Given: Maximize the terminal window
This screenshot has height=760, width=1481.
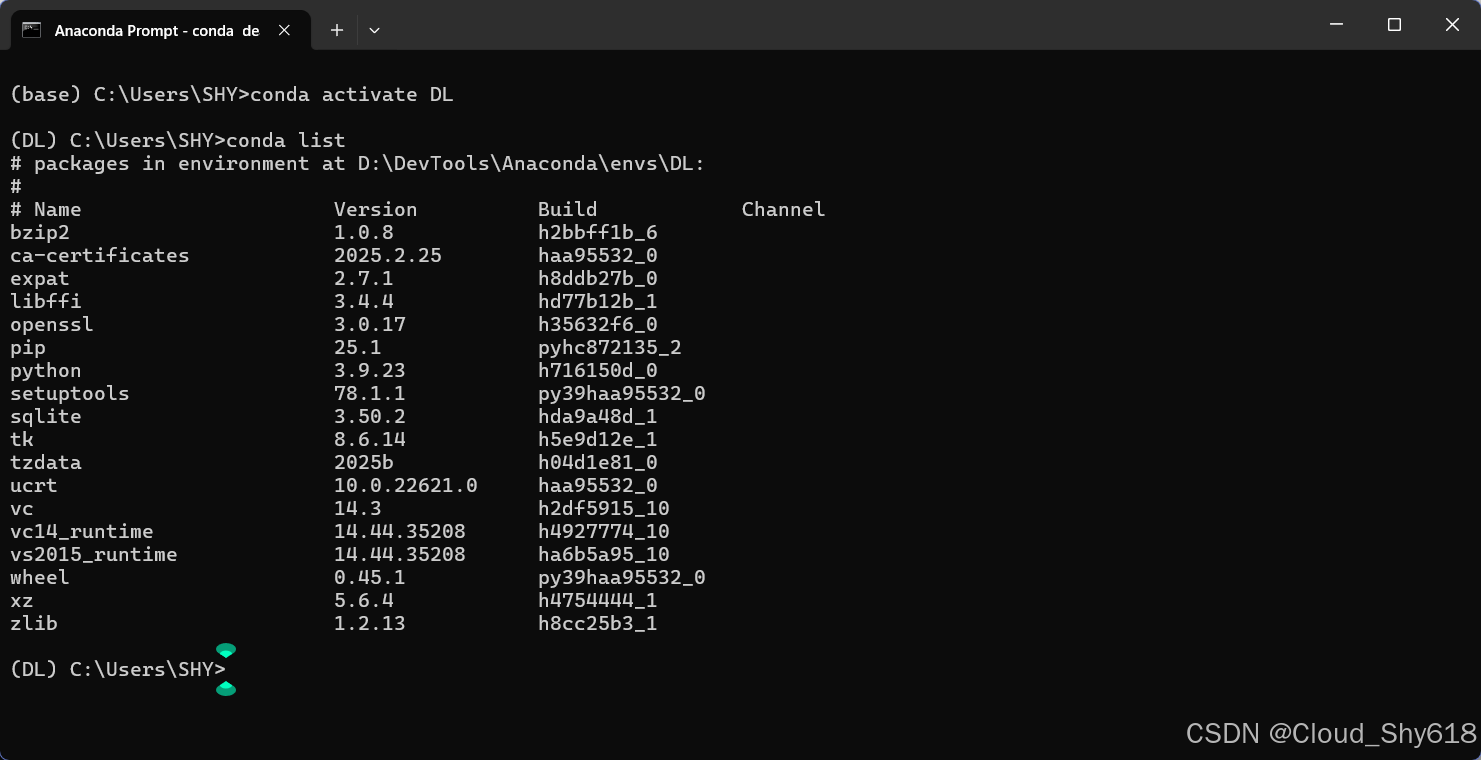Looking at the screenshot, I should pos(1394,25).
